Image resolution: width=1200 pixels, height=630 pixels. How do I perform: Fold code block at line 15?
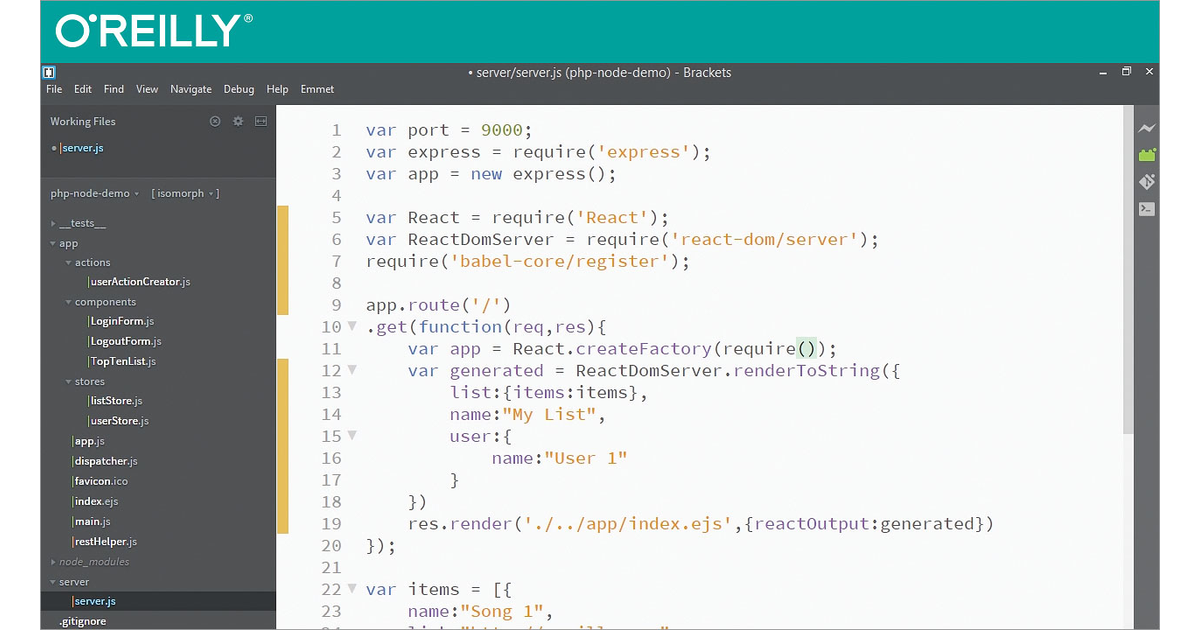(351, 436)
